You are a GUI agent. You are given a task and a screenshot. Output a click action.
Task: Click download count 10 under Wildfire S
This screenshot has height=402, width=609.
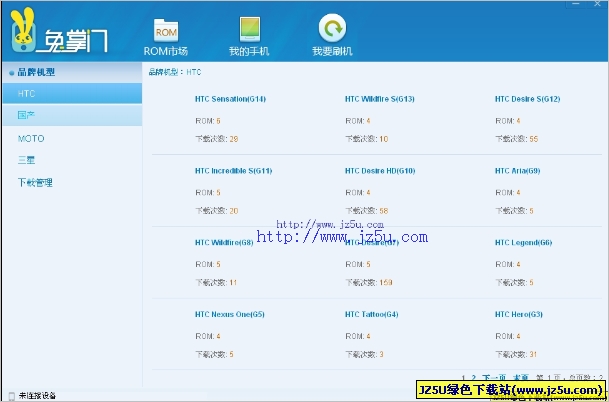coord(384,139)
